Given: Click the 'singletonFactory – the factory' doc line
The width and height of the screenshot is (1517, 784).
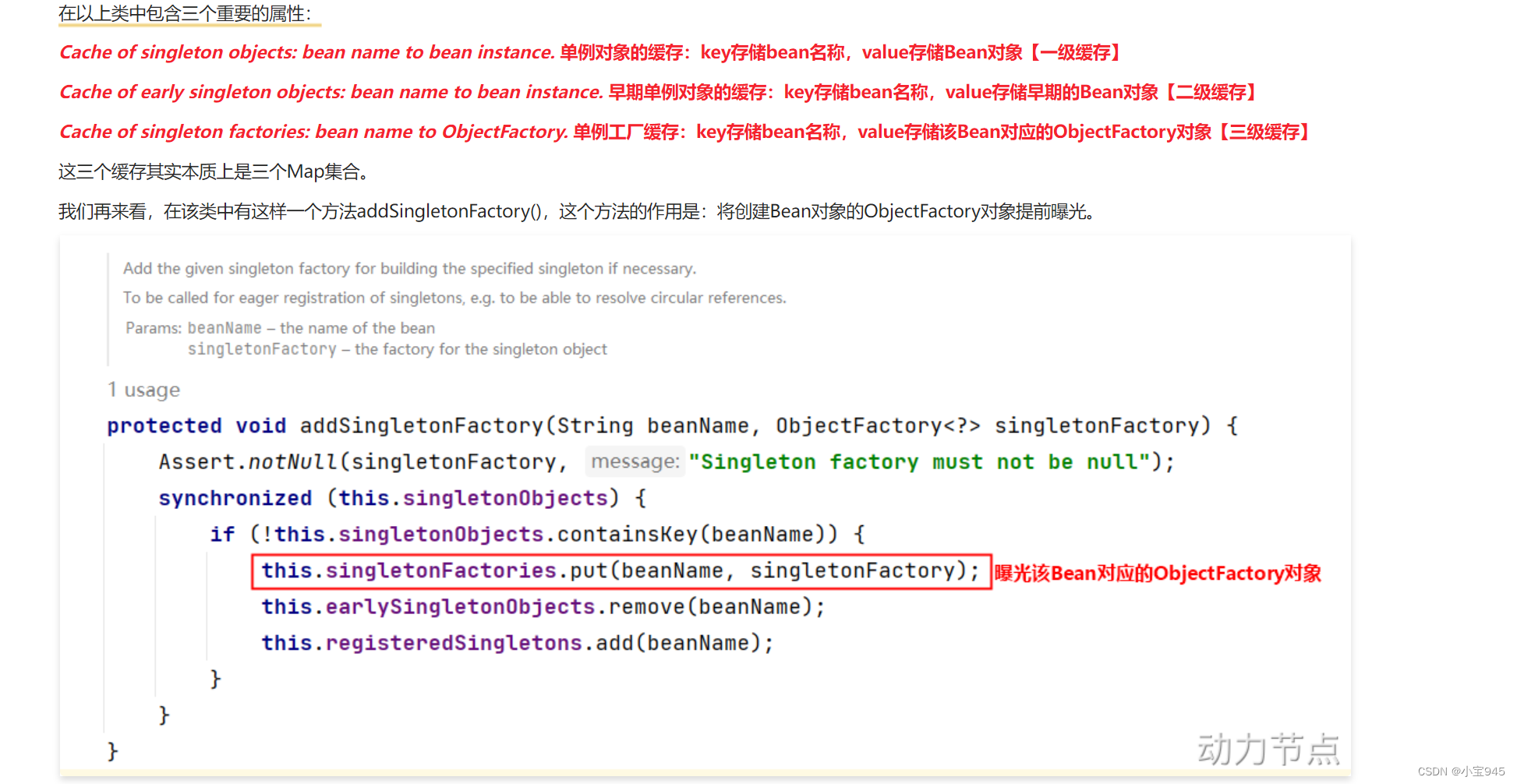Looking at the screenshot, I should 397,349.
